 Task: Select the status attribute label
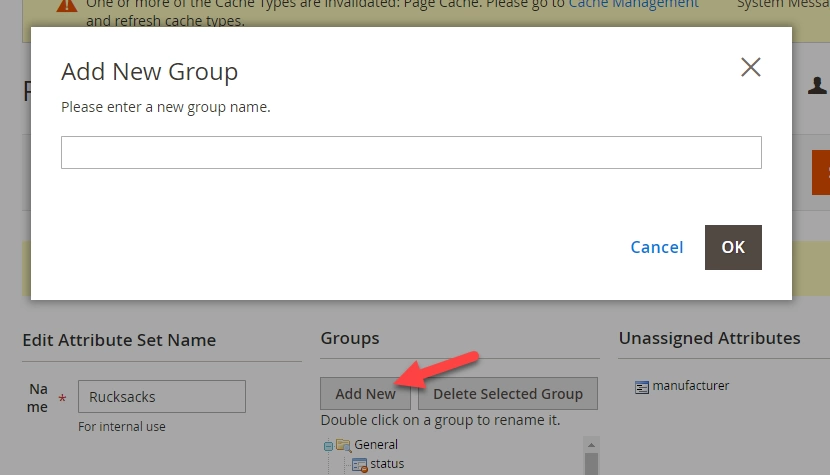pos(387,463)
